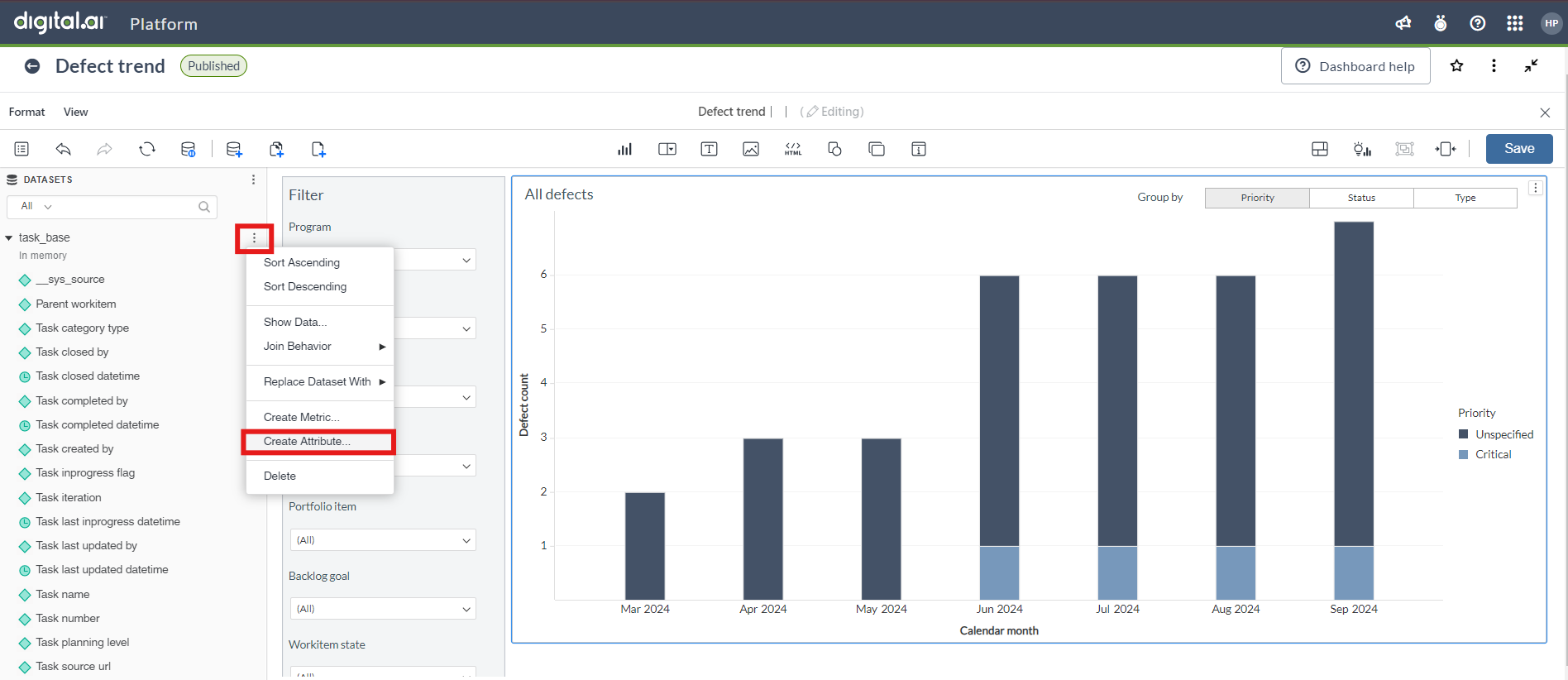Insert a chapter with the toolbar icon
The width and height of the screenshot is (1568, 680).
[276, 149]
